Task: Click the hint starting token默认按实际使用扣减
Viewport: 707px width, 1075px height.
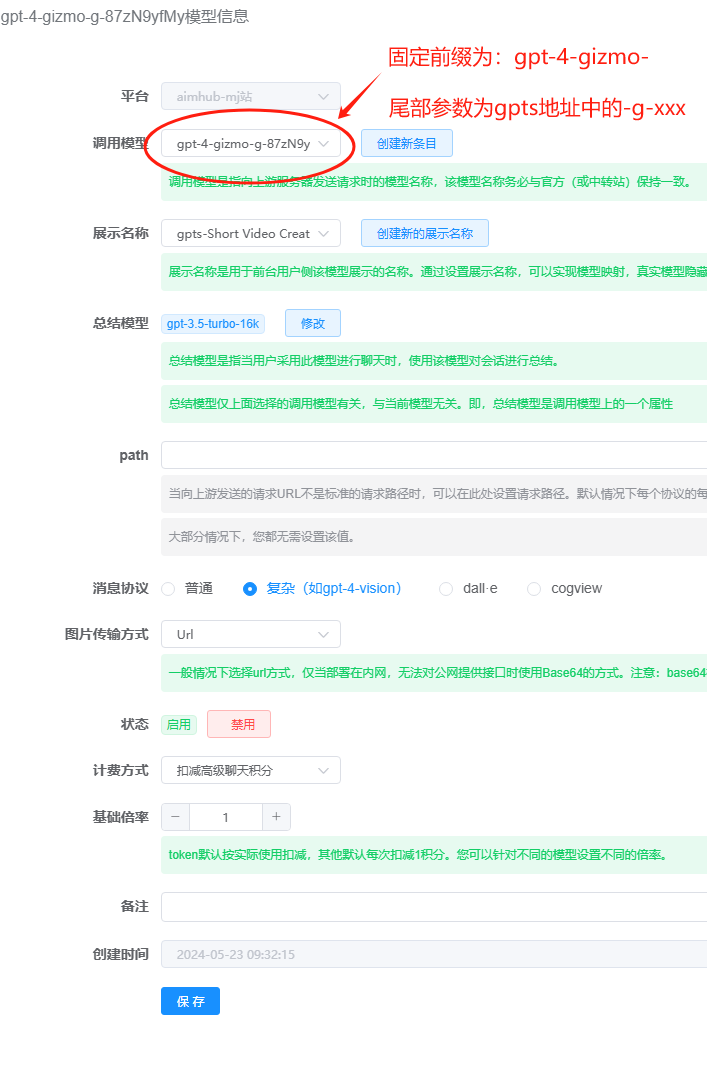Action: pos(418,855)
